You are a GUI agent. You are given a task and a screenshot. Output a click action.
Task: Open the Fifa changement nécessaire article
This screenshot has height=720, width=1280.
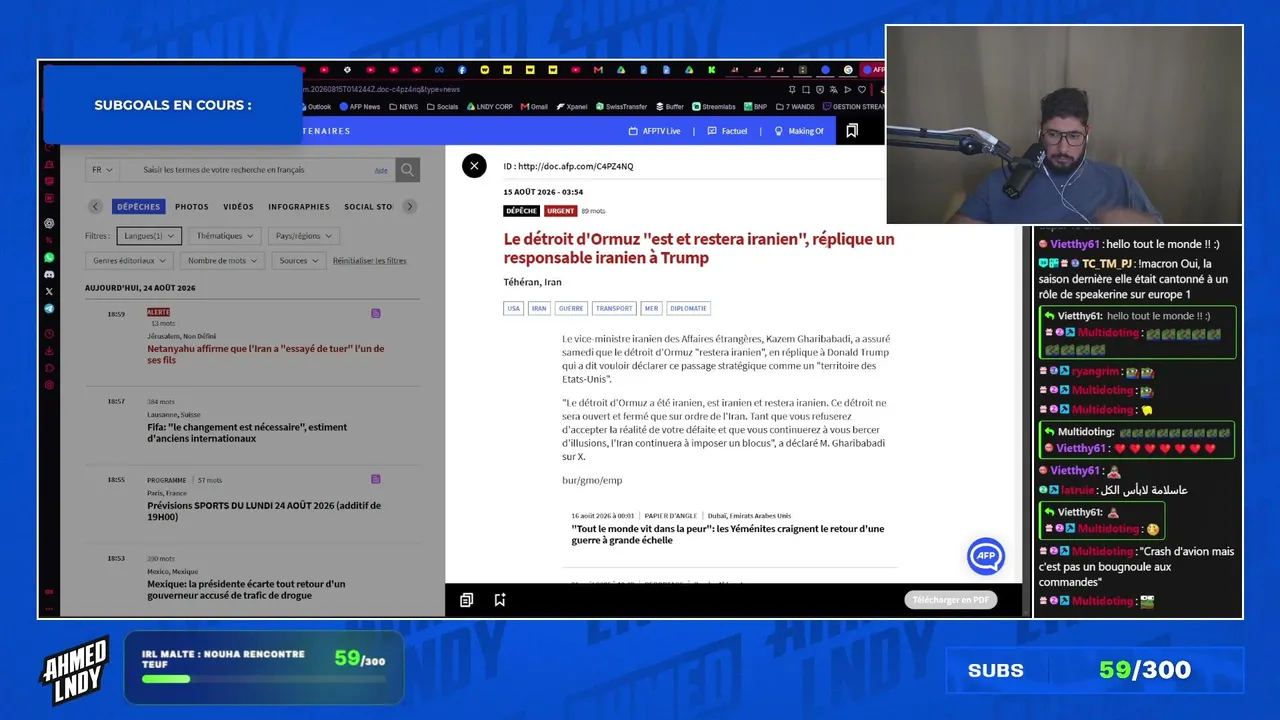(247, 433)
